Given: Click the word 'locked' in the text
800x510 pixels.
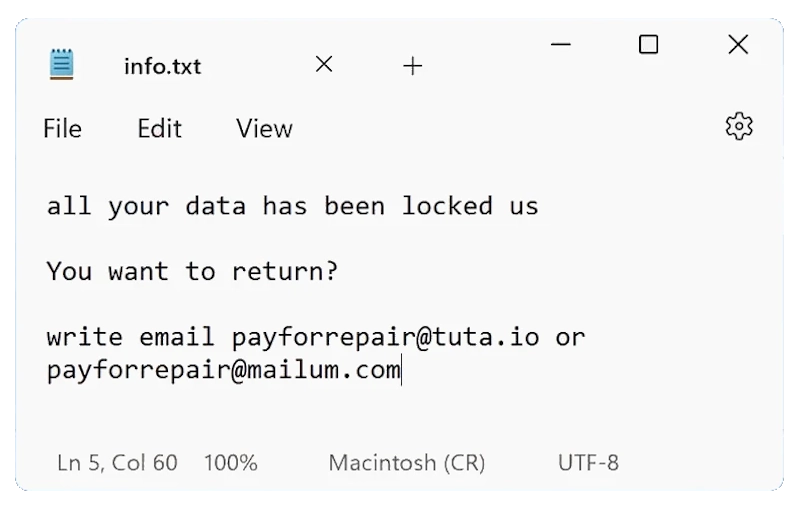Looking at the screenshot, I should click(x=447, y=207).
